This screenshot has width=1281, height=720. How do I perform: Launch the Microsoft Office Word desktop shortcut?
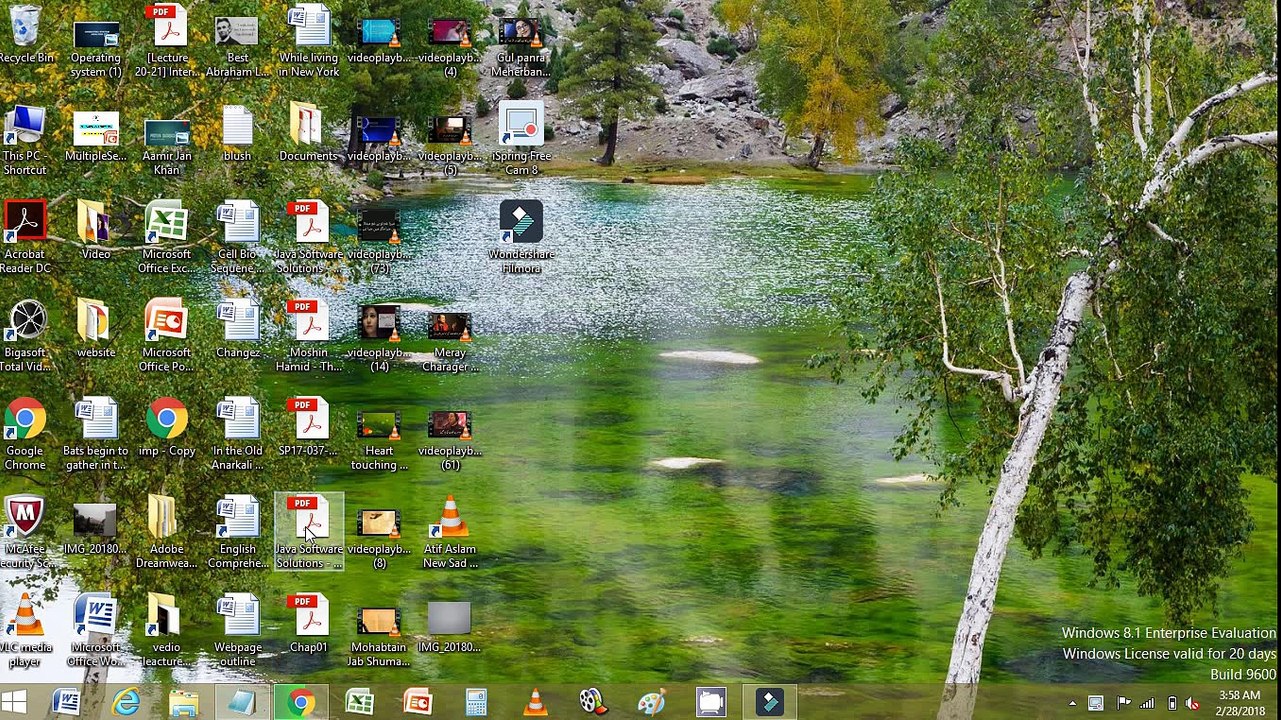(96, 631)
